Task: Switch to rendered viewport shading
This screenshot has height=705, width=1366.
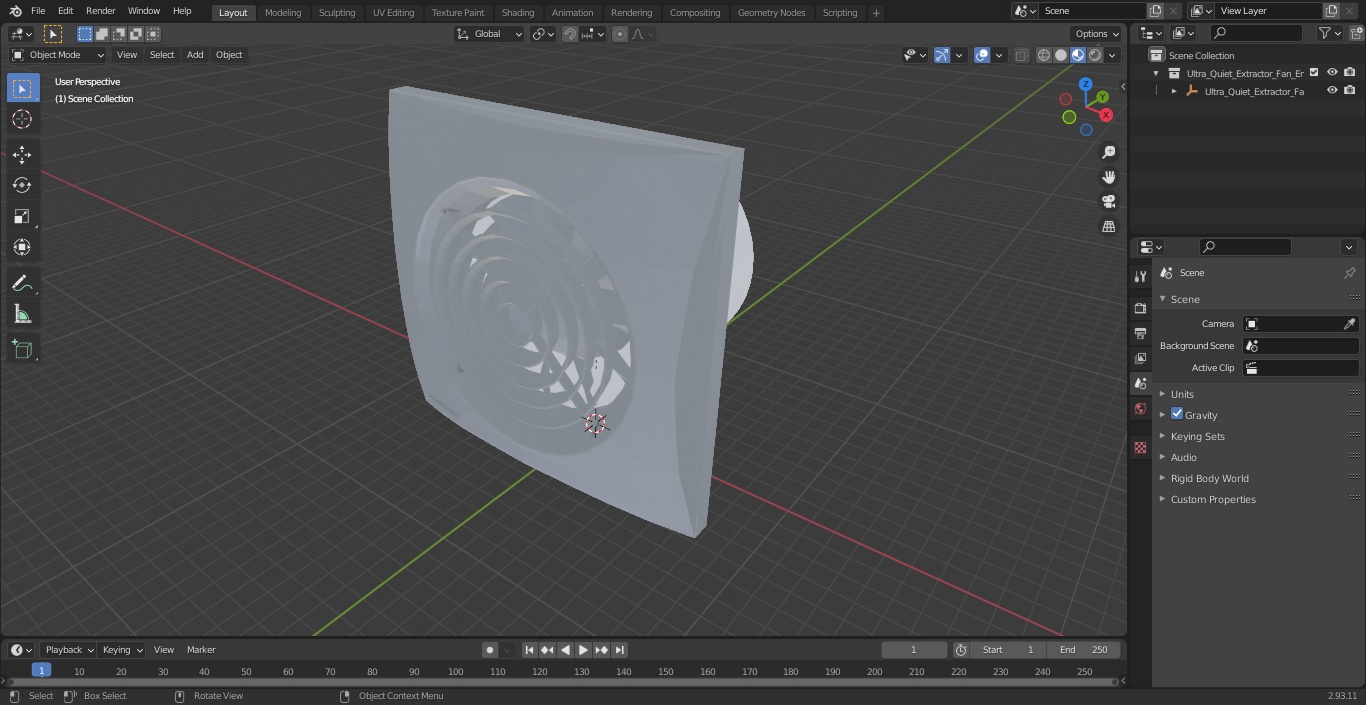Action: 1095,55
